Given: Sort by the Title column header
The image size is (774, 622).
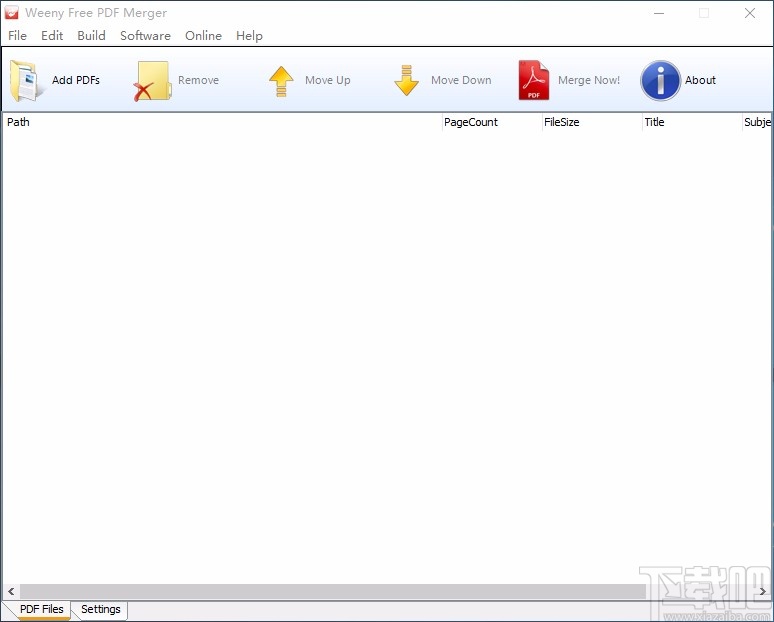Looking at the screenshot, I should (692, 122).
